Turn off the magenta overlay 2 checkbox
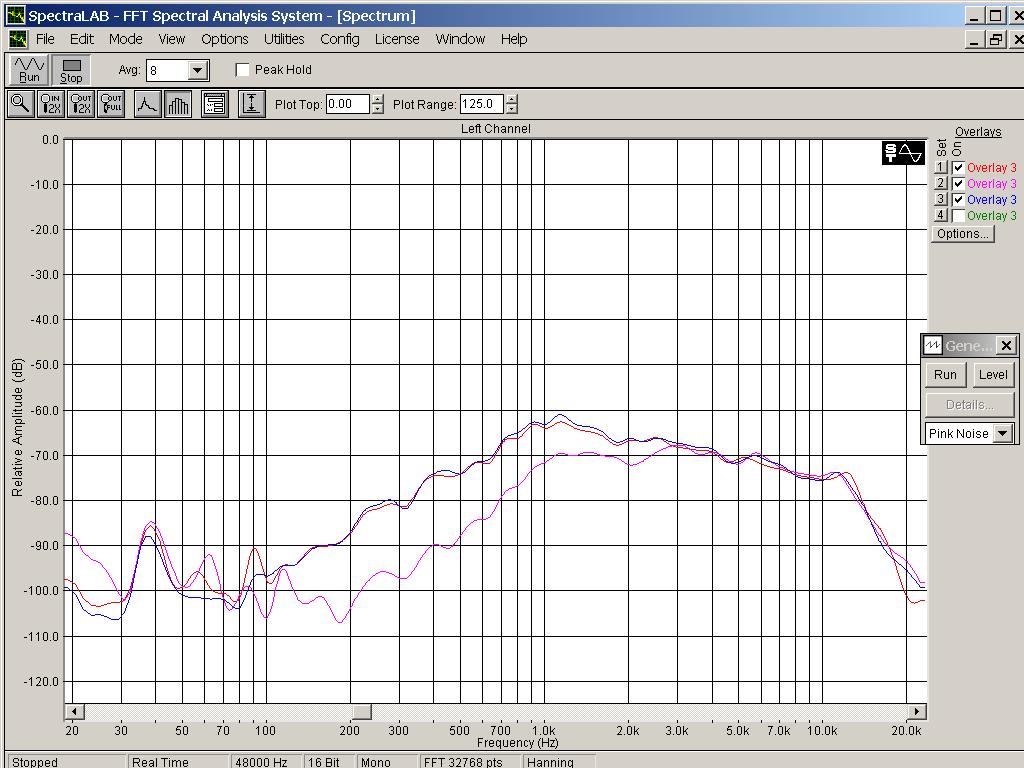Viewport: 1024px width, 768px height. (958, 184)
